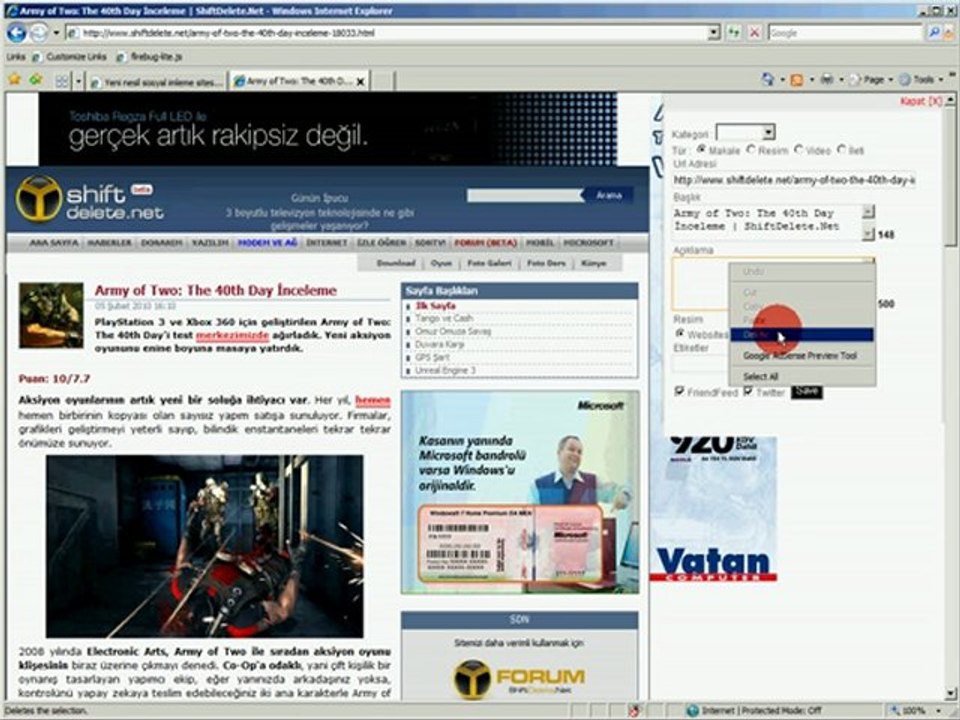
Task: Open the Download sub-navigation link
Action: click(x=396, y=263)
